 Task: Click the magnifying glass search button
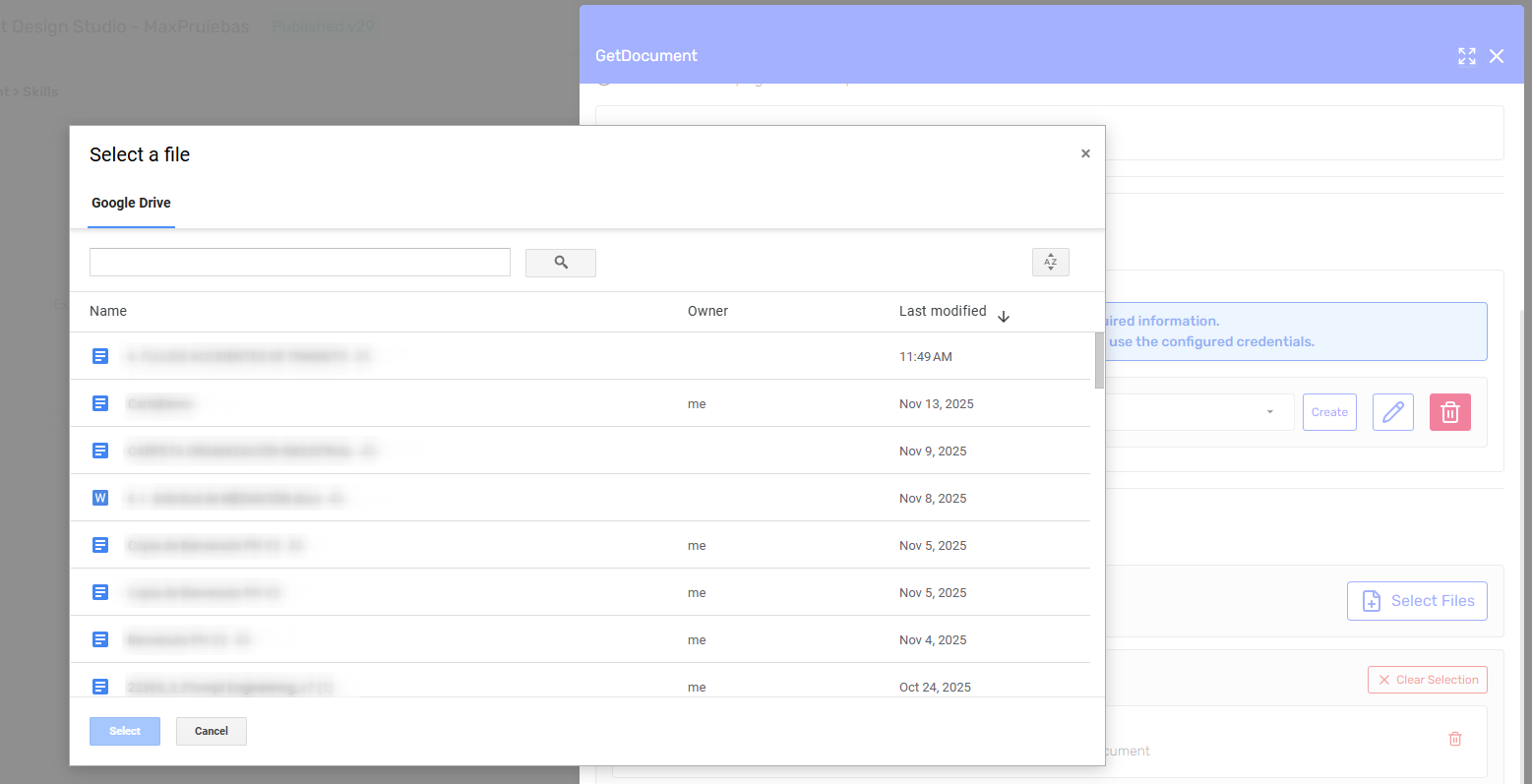pyautogui.click(x=560, y=263)
